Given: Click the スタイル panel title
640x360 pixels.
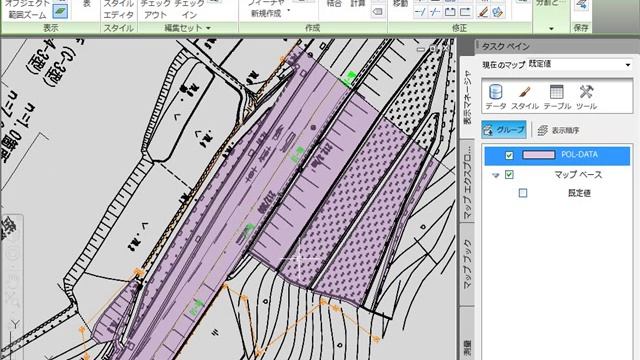Looking at the screenshot, I should pyautogui.click(x=118, y=28).
